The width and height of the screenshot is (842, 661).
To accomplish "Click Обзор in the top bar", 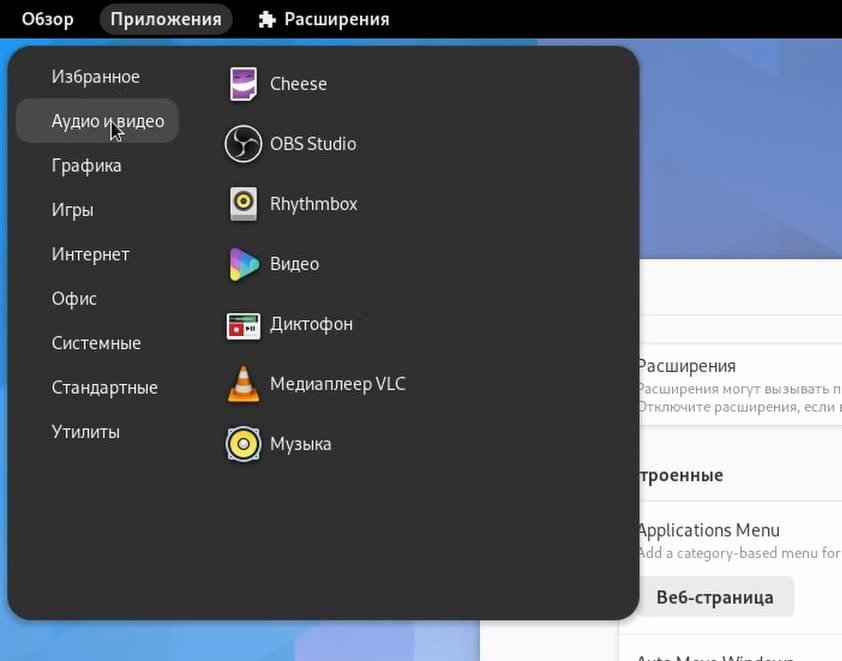I will pyautogui.click(x=48, y=19).
